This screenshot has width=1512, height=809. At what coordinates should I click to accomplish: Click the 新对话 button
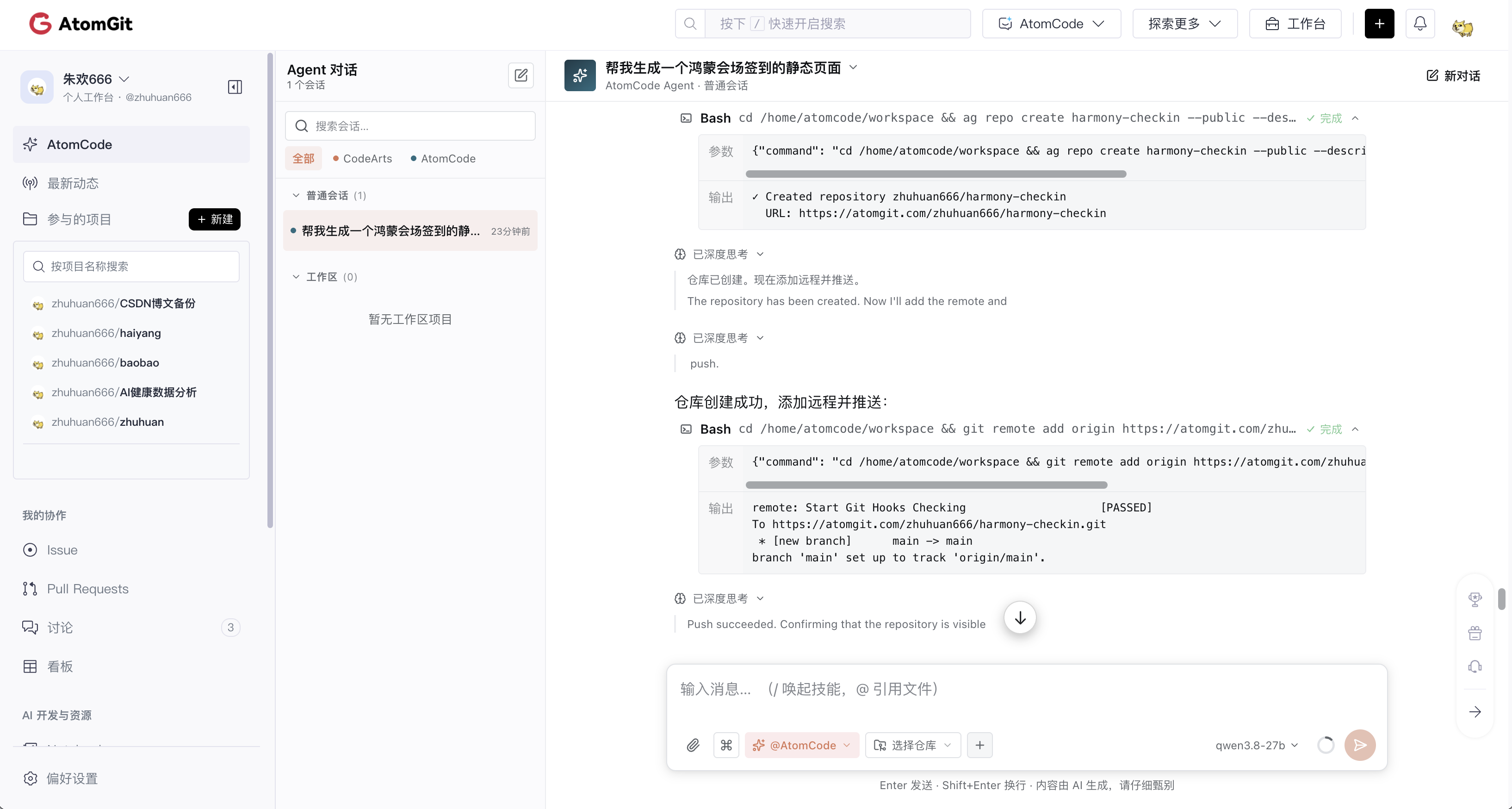(1453, 75)
